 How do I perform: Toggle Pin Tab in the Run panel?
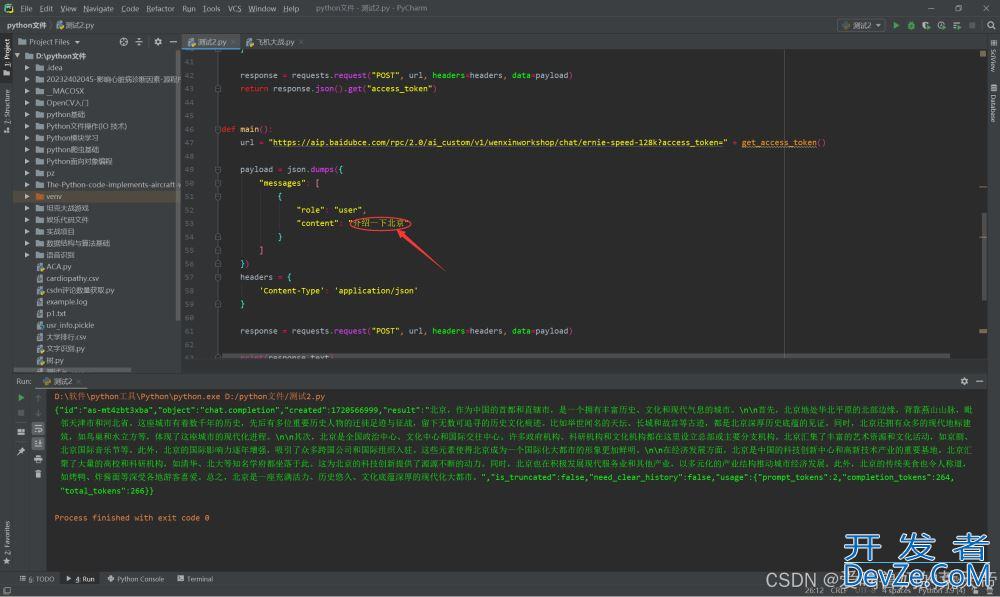[x=21, y=451]
